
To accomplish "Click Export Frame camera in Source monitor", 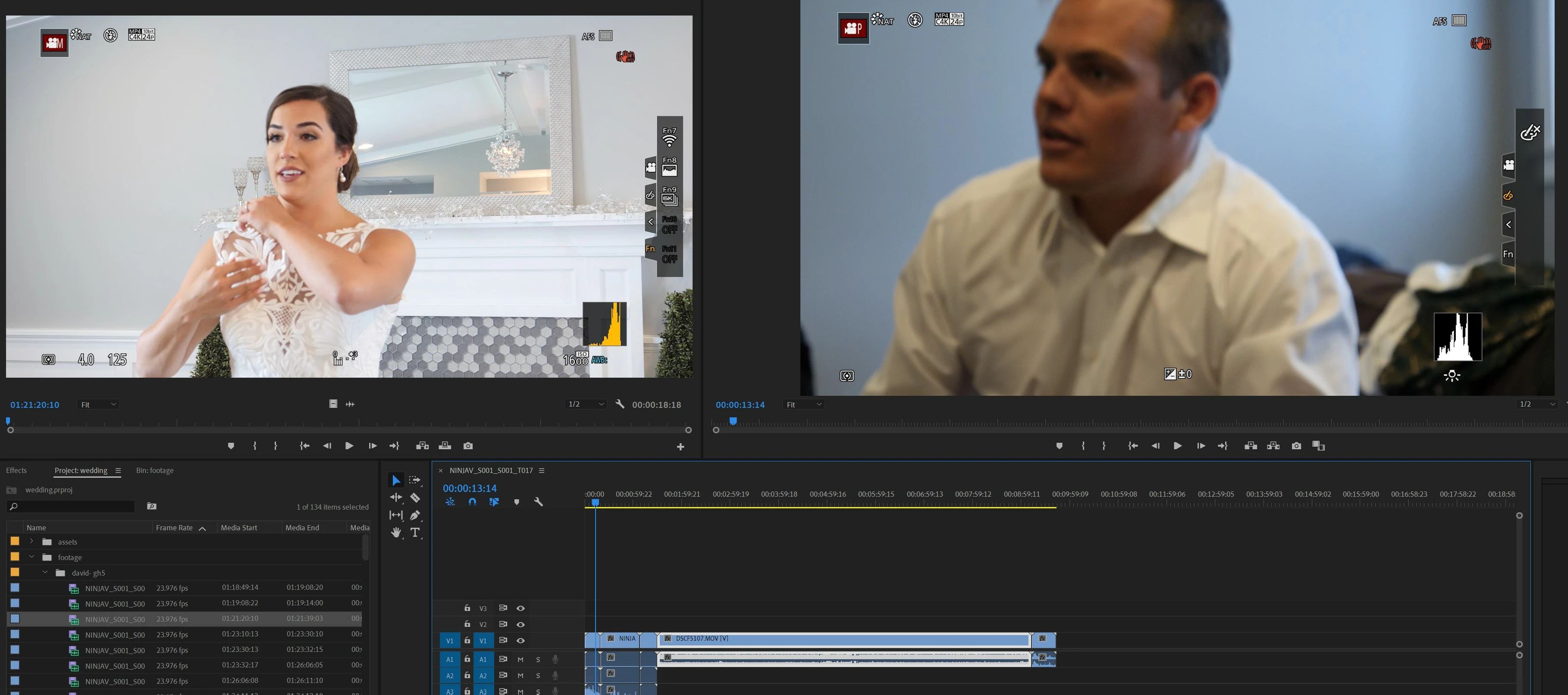I will tap(467, 446).
